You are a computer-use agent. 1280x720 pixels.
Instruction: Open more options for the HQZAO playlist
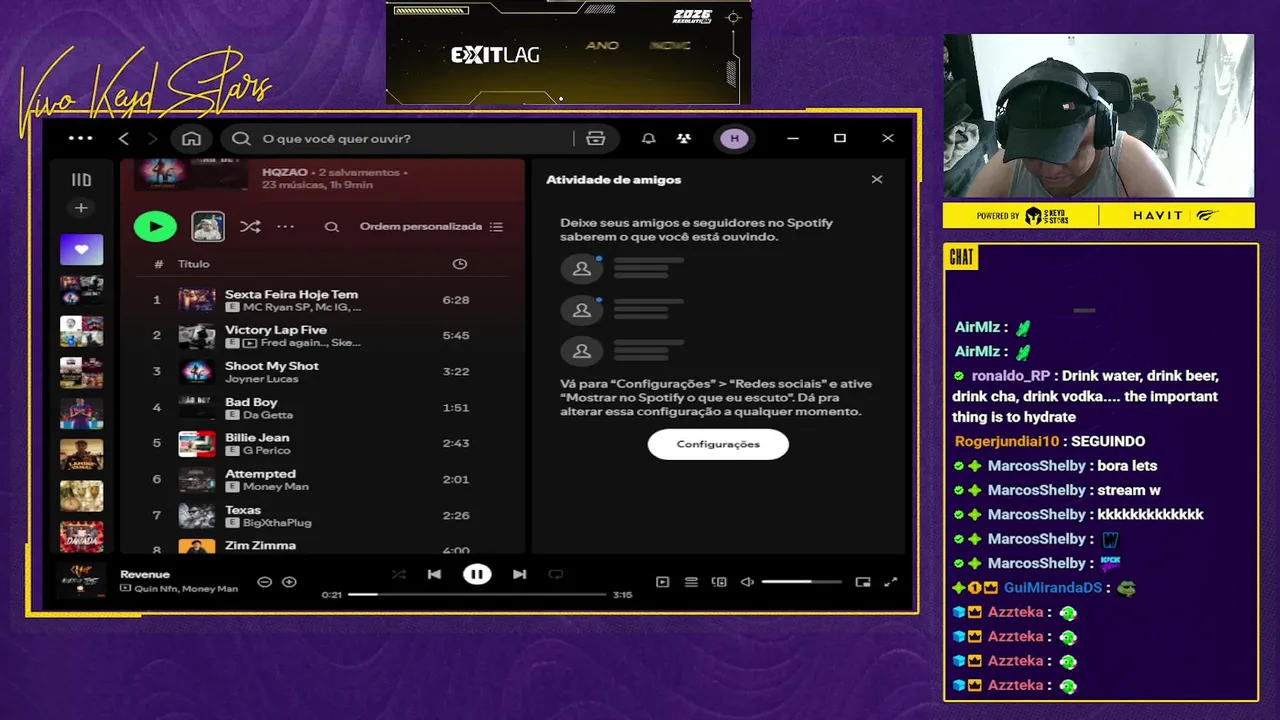point(285,227)
